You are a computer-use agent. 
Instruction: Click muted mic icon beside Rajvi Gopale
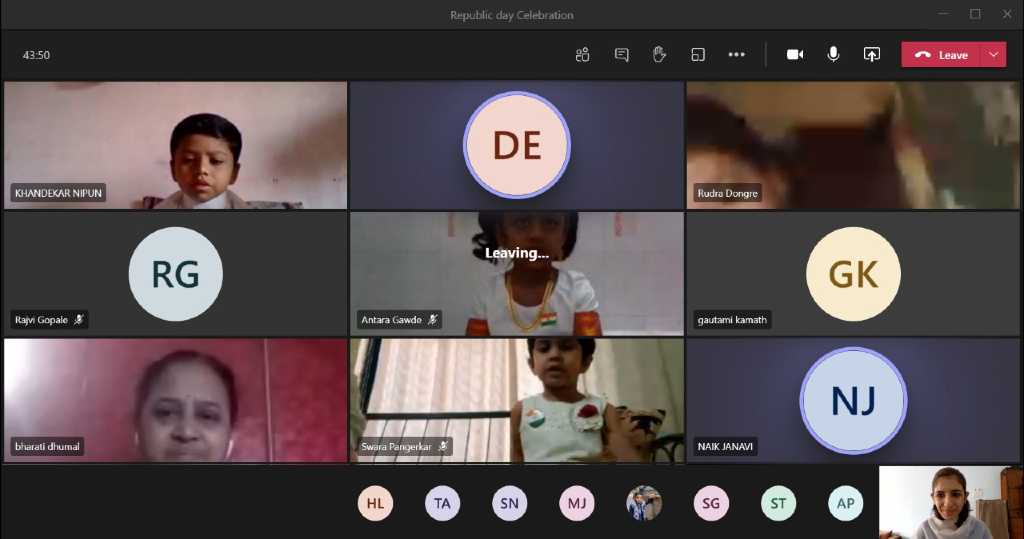[79, 319]
